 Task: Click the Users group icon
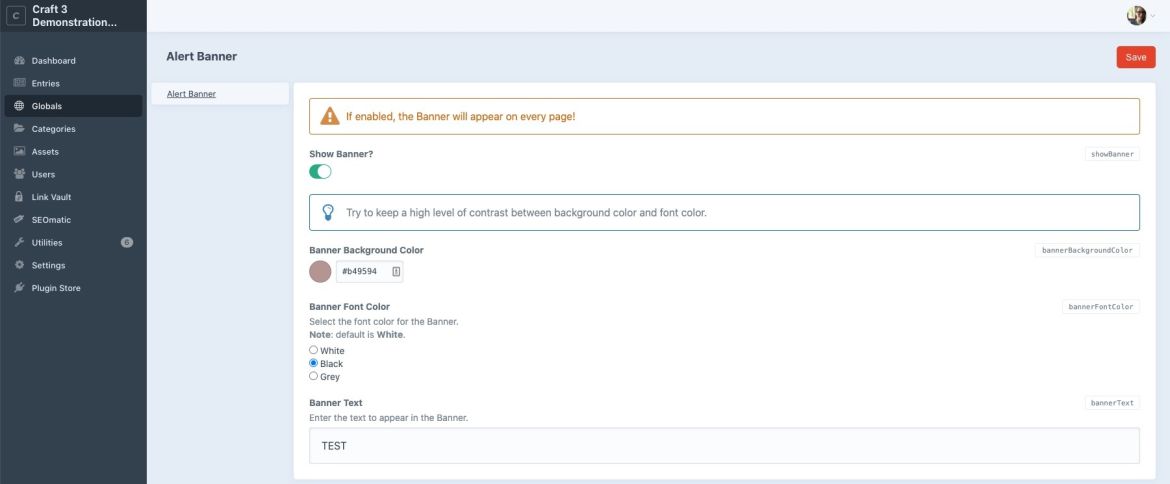point(19,174)
